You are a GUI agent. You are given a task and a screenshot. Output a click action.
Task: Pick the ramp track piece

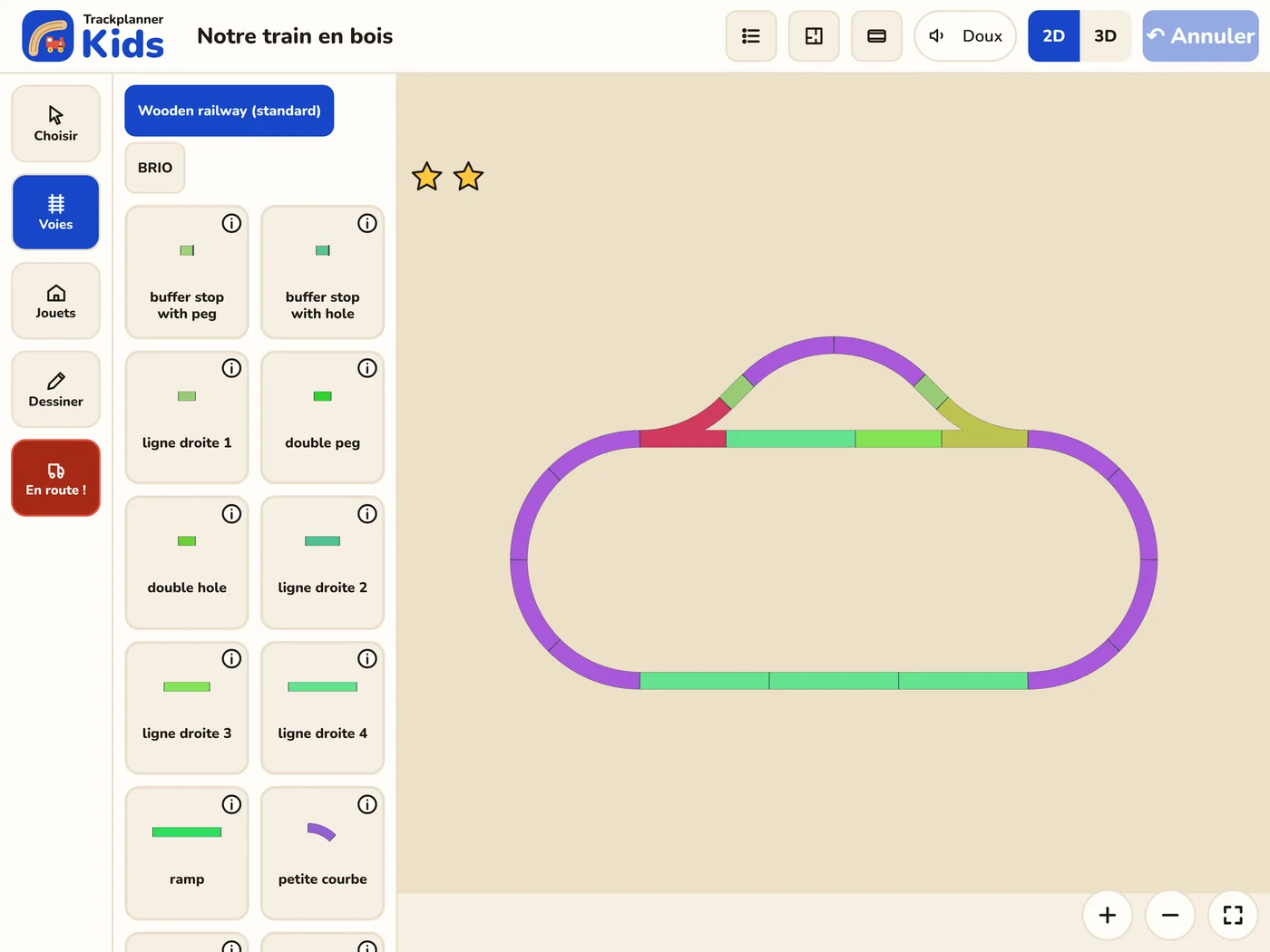(x=187, y=853)
